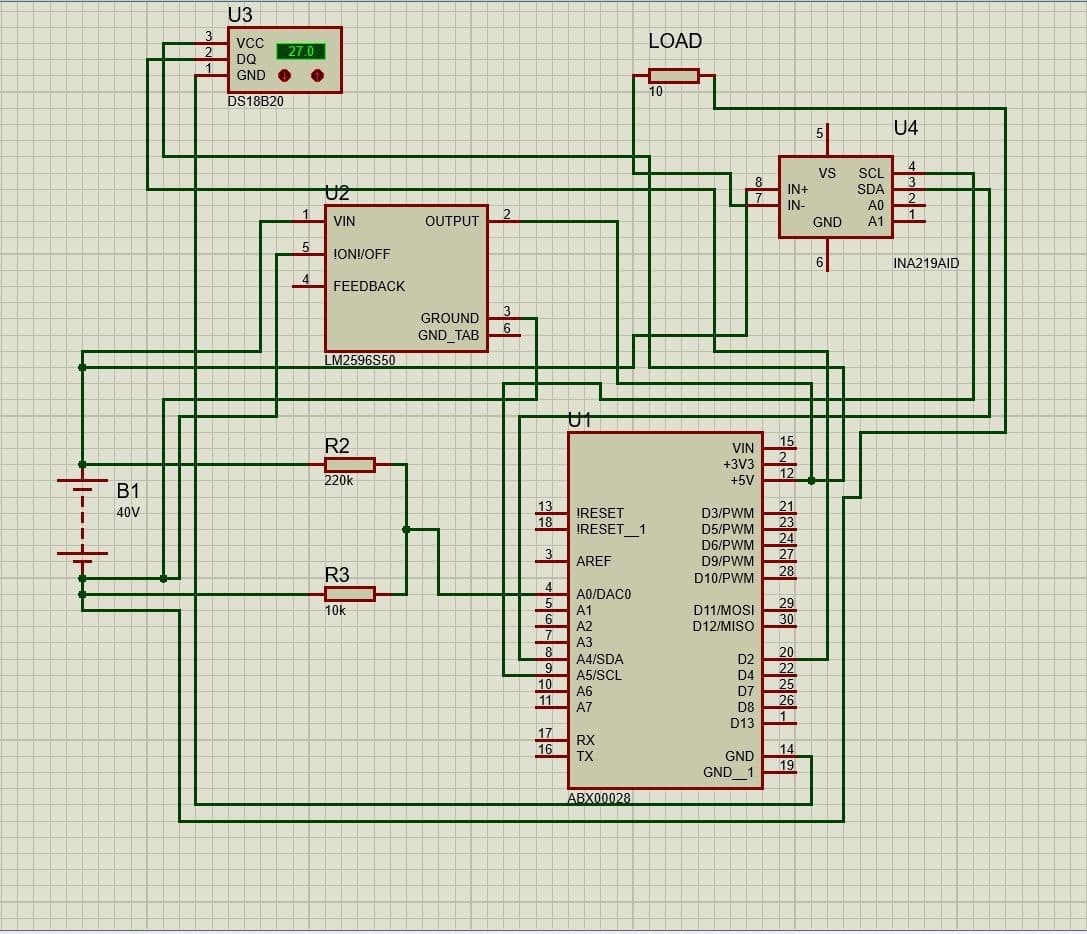Click the Arduino AREF pin 3

click(551, 562)
